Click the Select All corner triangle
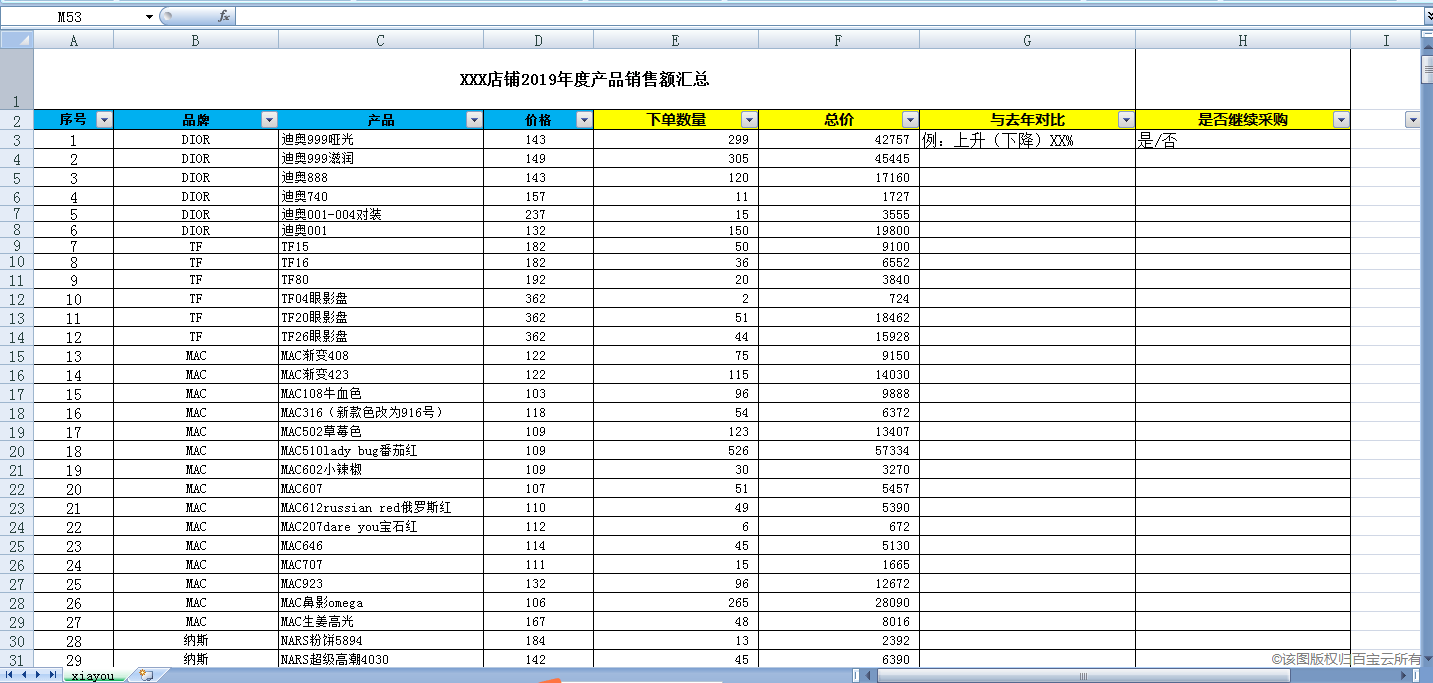Image resolution: width=1433 pixels, height=683 pixels. 17,40
